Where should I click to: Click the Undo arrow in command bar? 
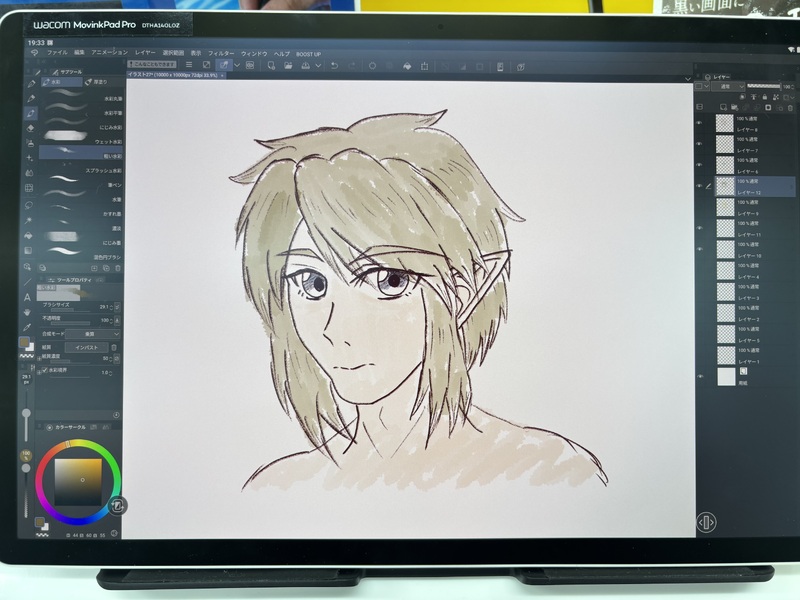coord(335,66)
